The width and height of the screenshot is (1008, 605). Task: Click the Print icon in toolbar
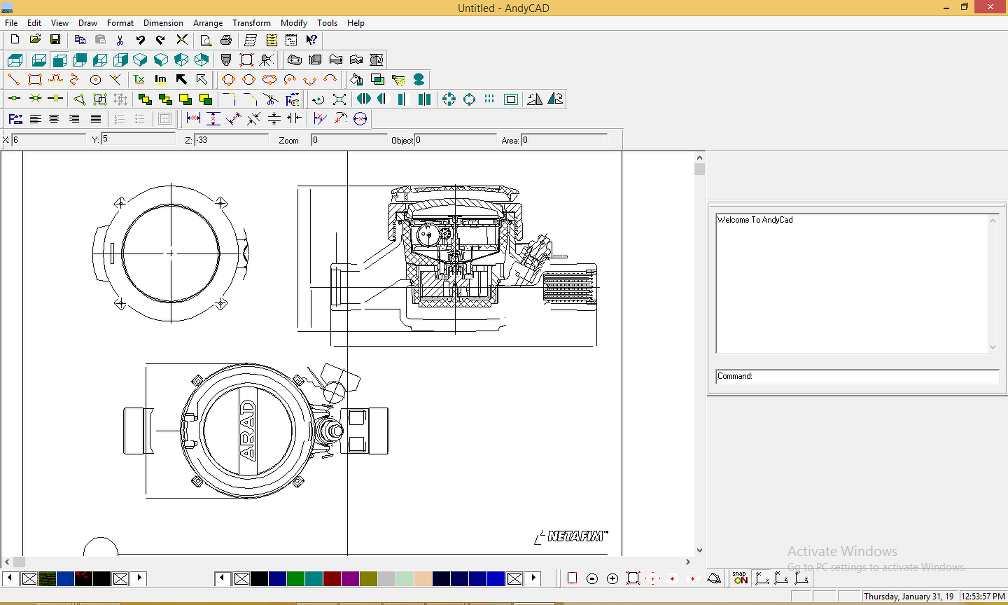click(226, 40)
